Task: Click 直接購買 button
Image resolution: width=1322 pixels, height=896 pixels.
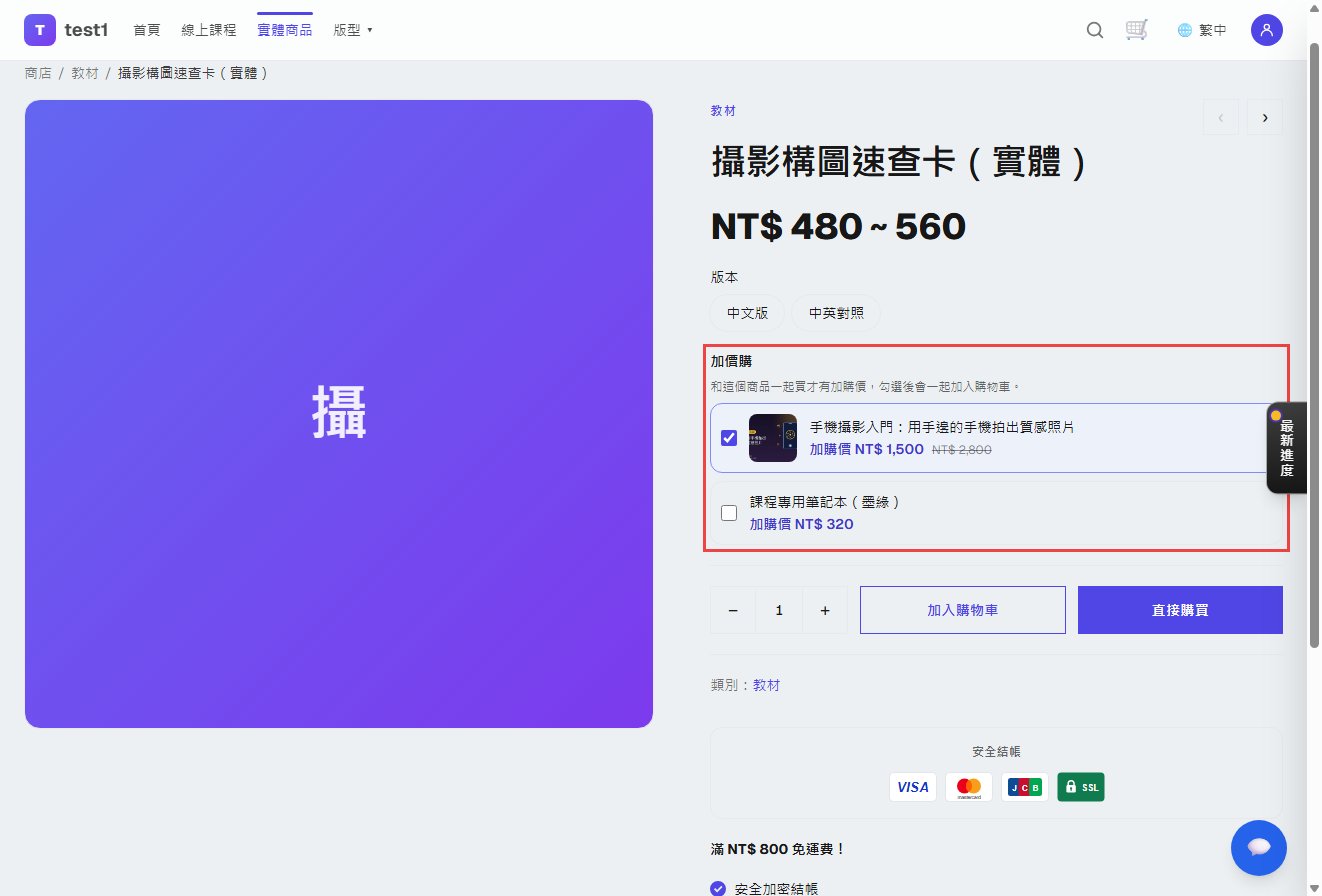Action: [x=1180, y=610]
